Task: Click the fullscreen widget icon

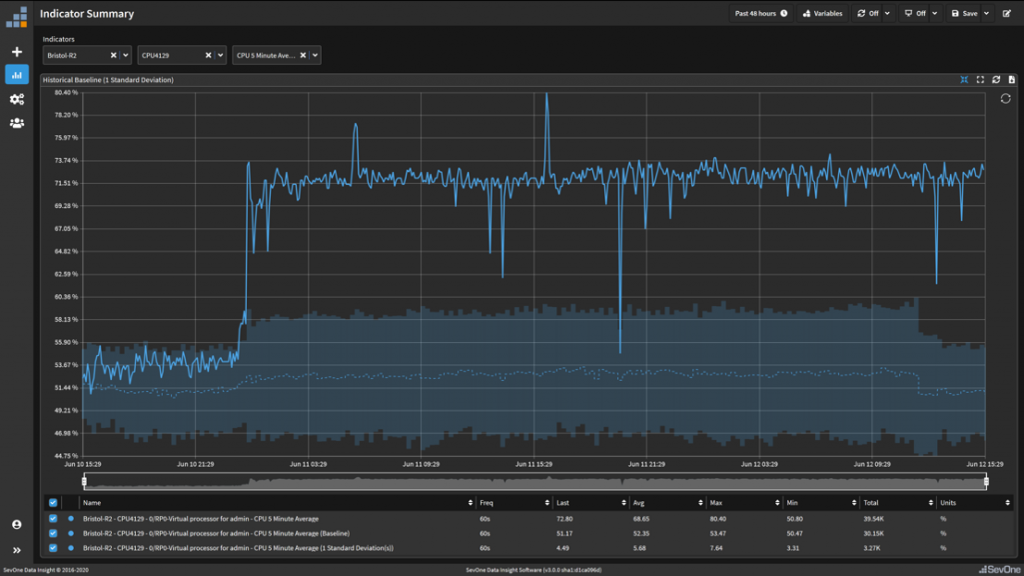Action: click(x=980, y=80)
